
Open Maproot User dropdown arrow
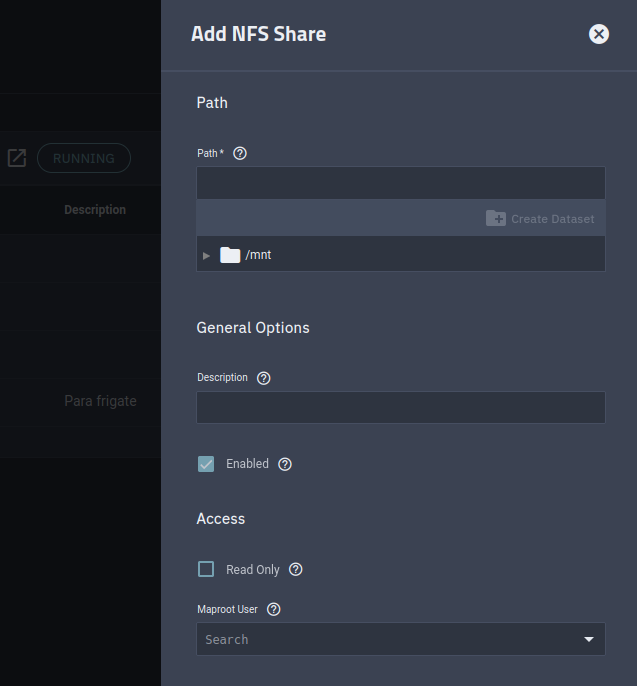pyautogui.click(x=588, y=639)
